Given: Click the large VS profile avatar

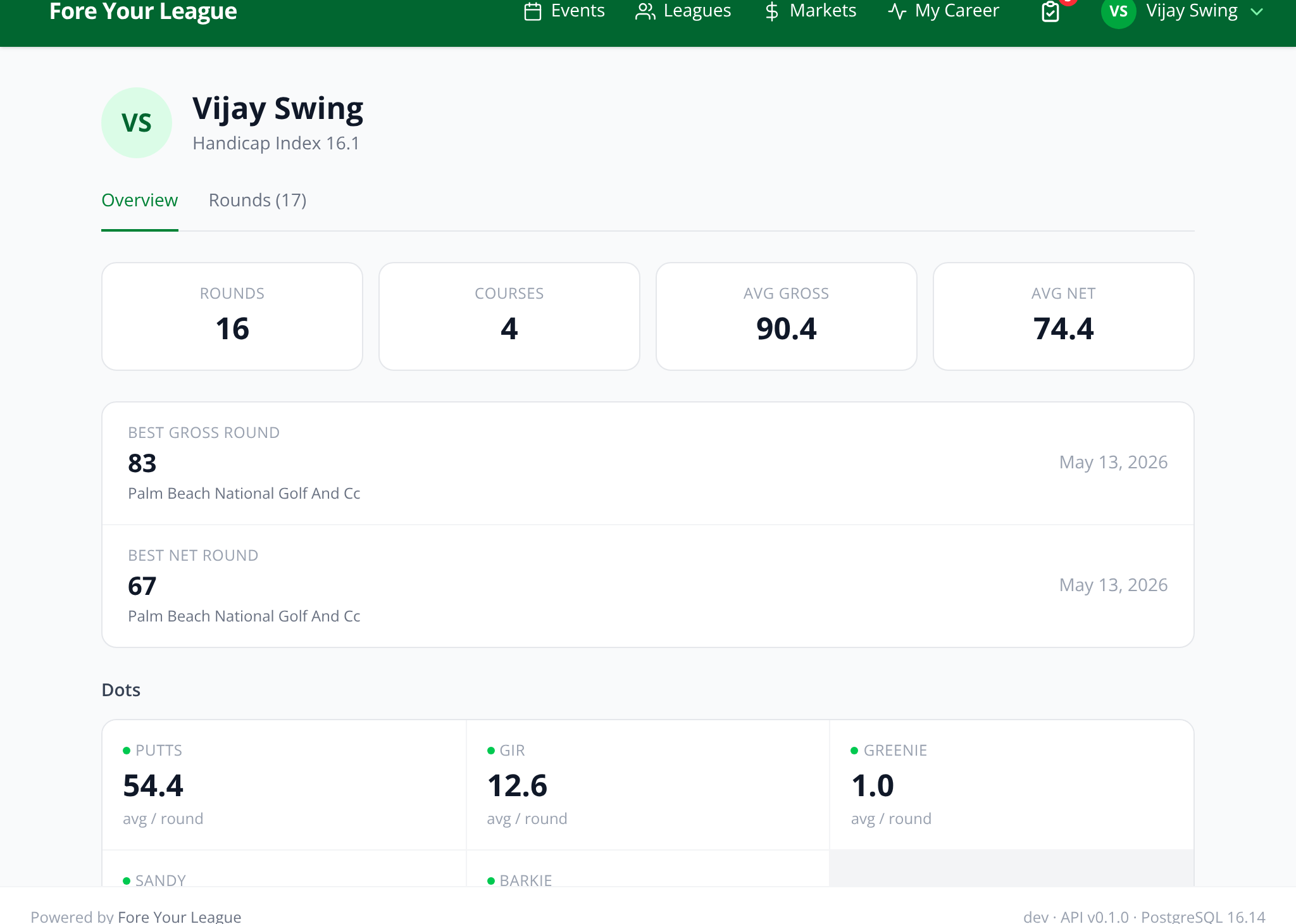Looking at the screenshot, I should [137, 123].
